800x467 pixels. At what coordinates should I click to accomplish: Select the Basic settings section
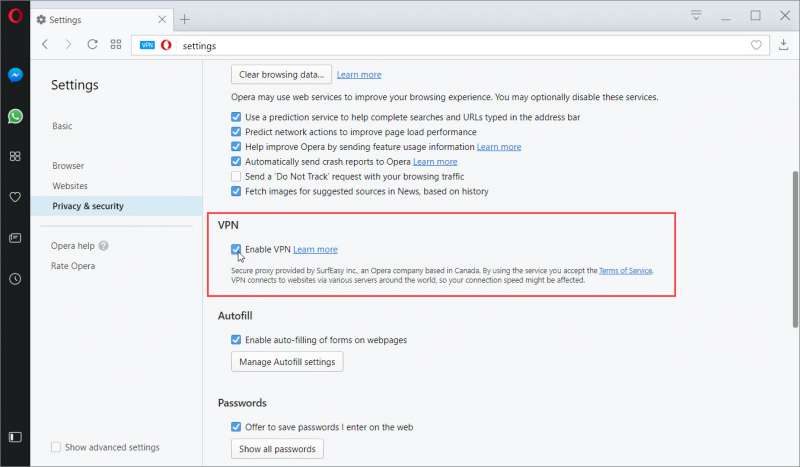62,126
